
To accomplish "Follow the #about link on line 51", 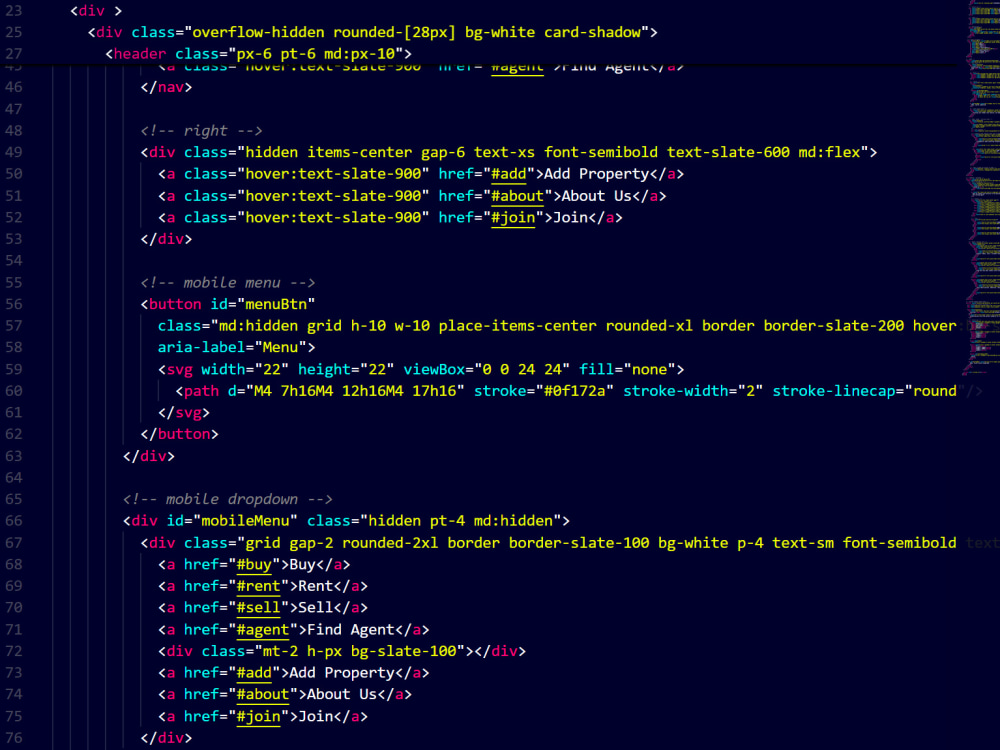I will pos(517,196).
